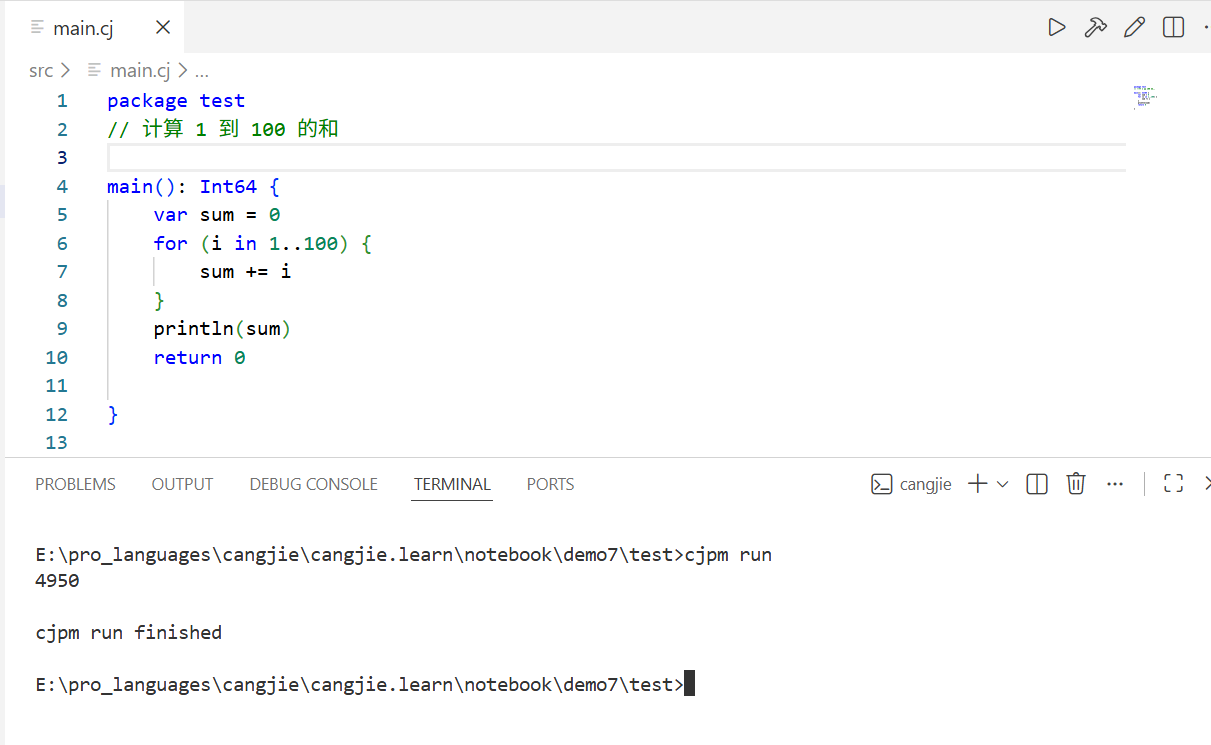Click 'sum += i' code line
The image size is (1211, 745).
[245, 272]
